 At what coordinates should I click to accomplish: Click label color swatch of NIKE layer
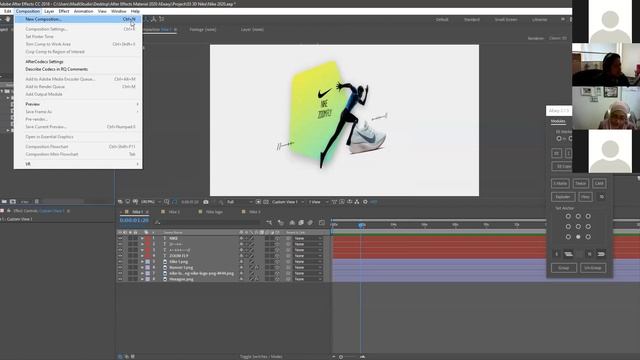click(148, 238)
